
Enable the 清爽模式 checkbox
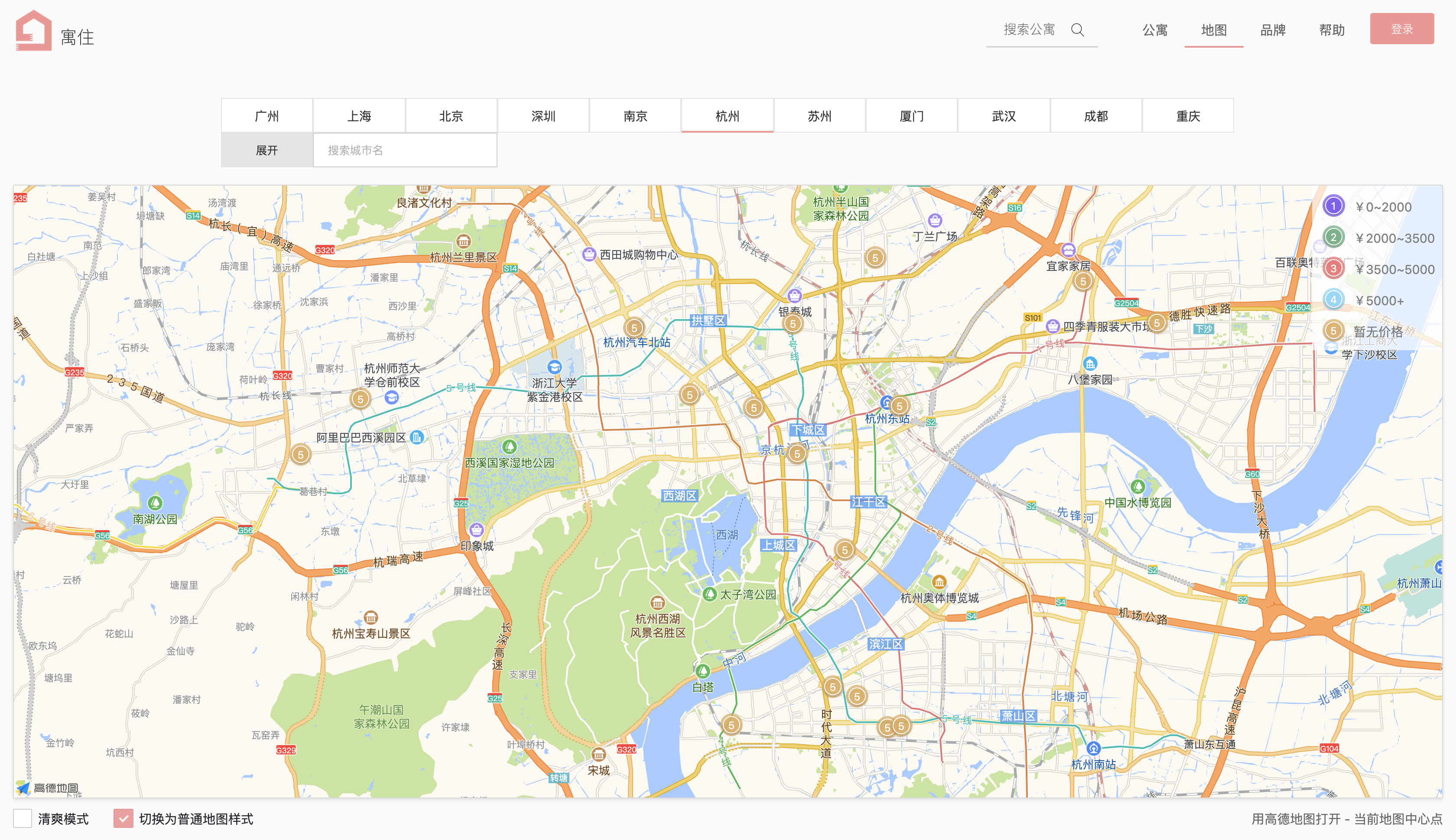pyautogui.click(x=23, y=818)
